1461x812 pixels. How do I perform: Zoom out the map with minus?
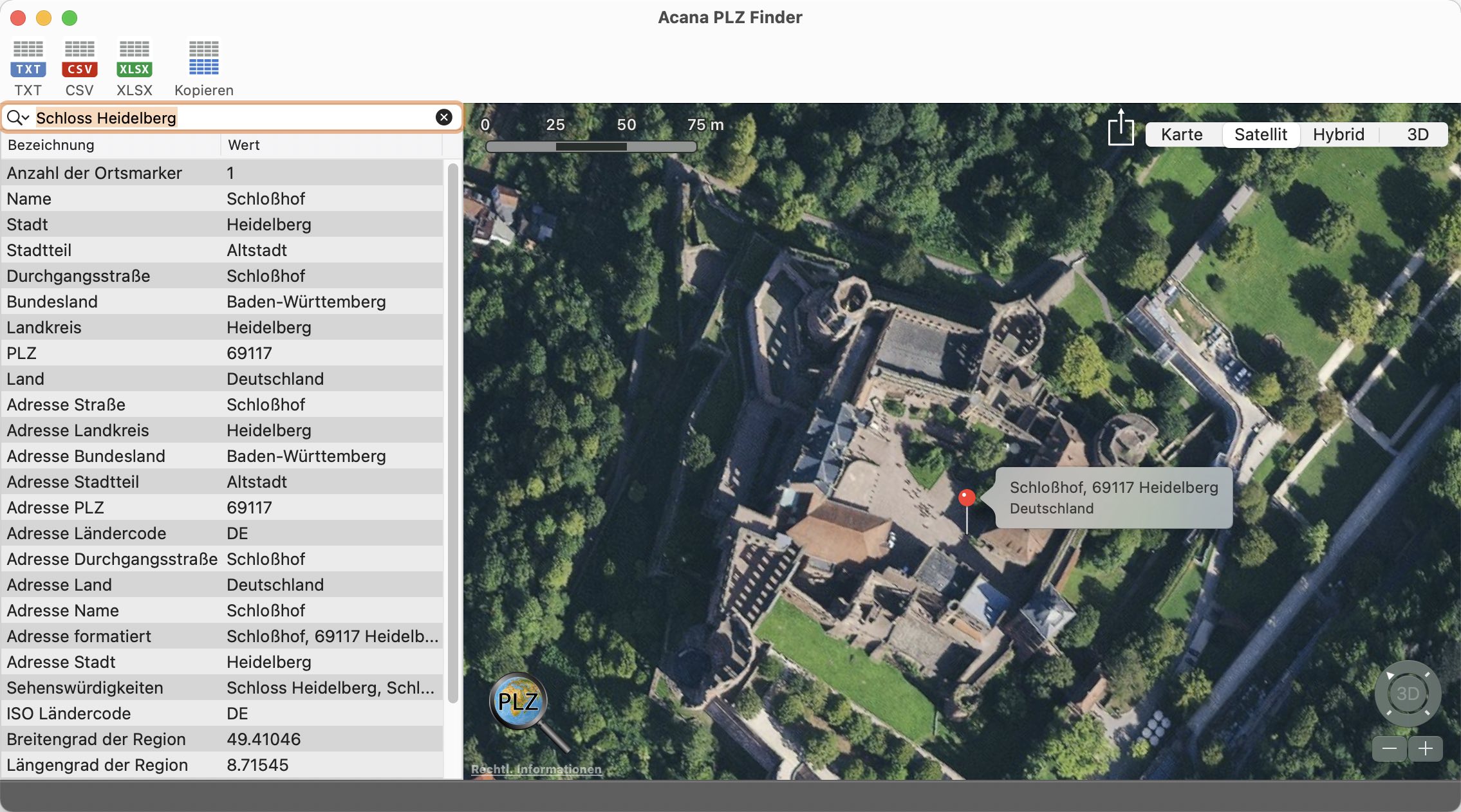[1389, 748]
